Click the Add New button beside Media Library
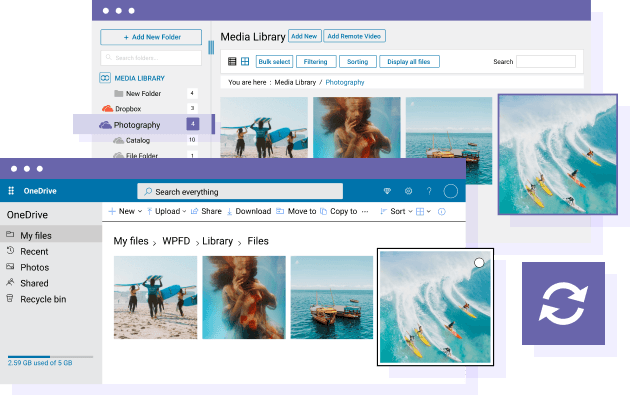 point(305,36)
